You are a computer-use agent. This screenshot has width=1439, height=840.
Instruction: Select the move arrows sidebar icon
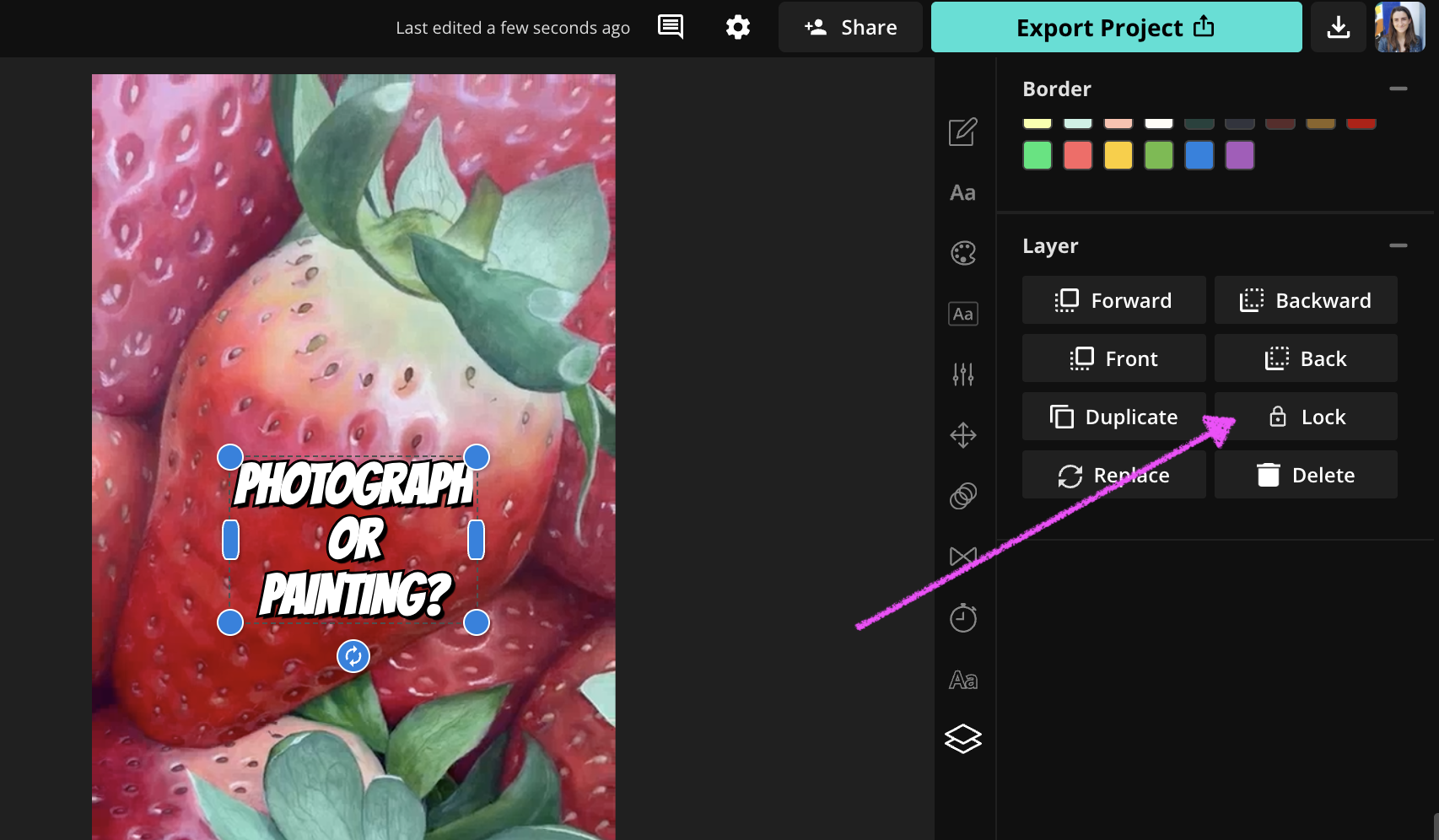pos(963,435)
